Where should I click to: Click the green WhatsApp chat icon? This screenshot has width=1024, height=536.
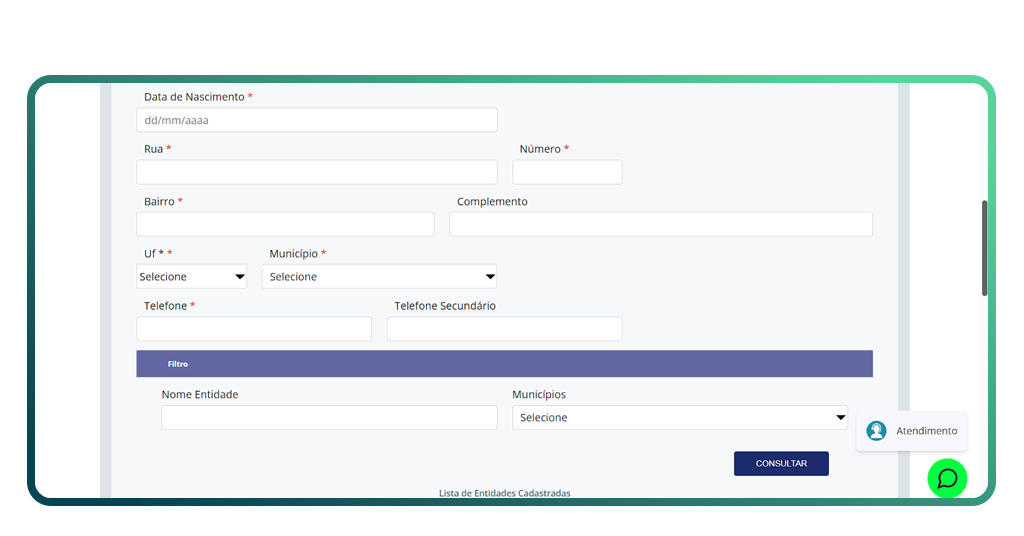[947, 478]
